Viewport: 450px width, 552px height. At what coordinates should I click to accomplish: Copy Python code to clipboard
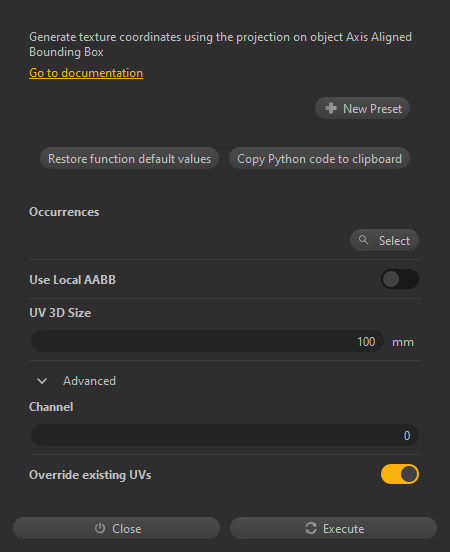(x=319, y=158)
